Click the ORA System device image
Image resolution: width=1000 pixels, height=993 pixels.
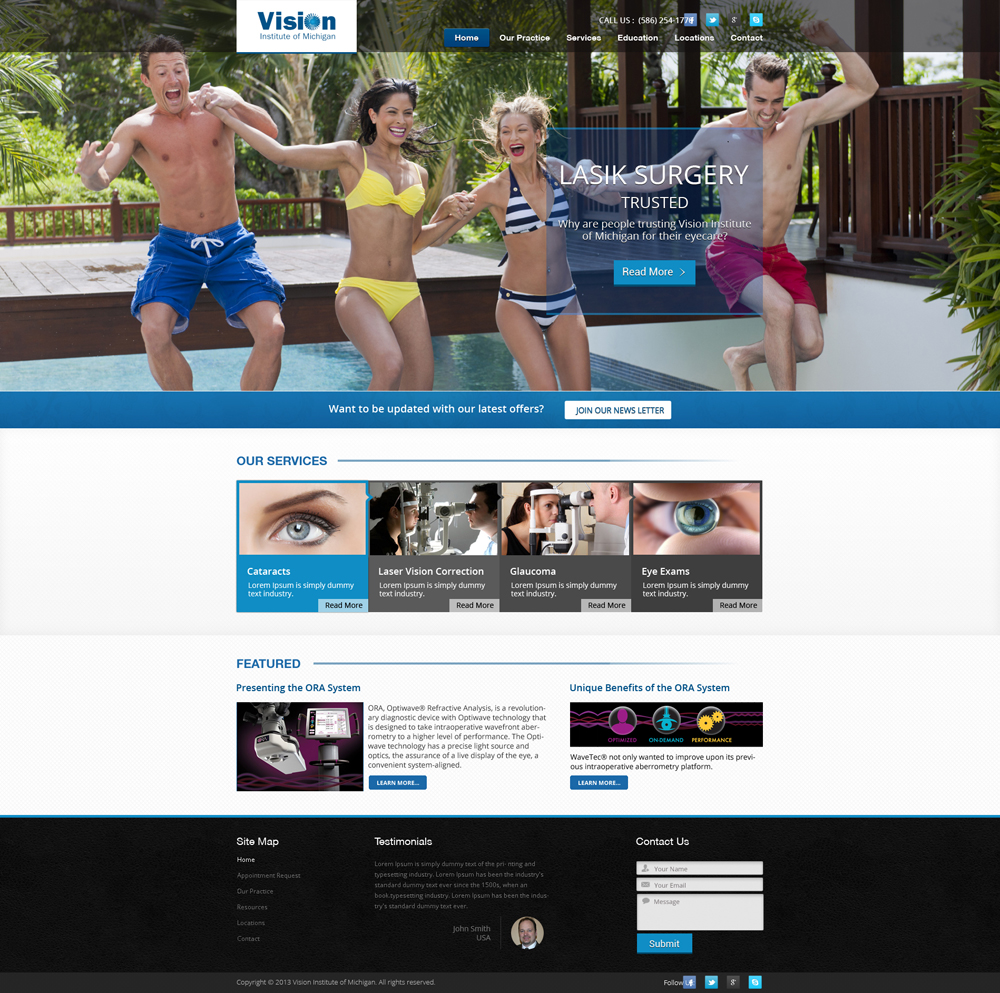click(x=300, y=747)
